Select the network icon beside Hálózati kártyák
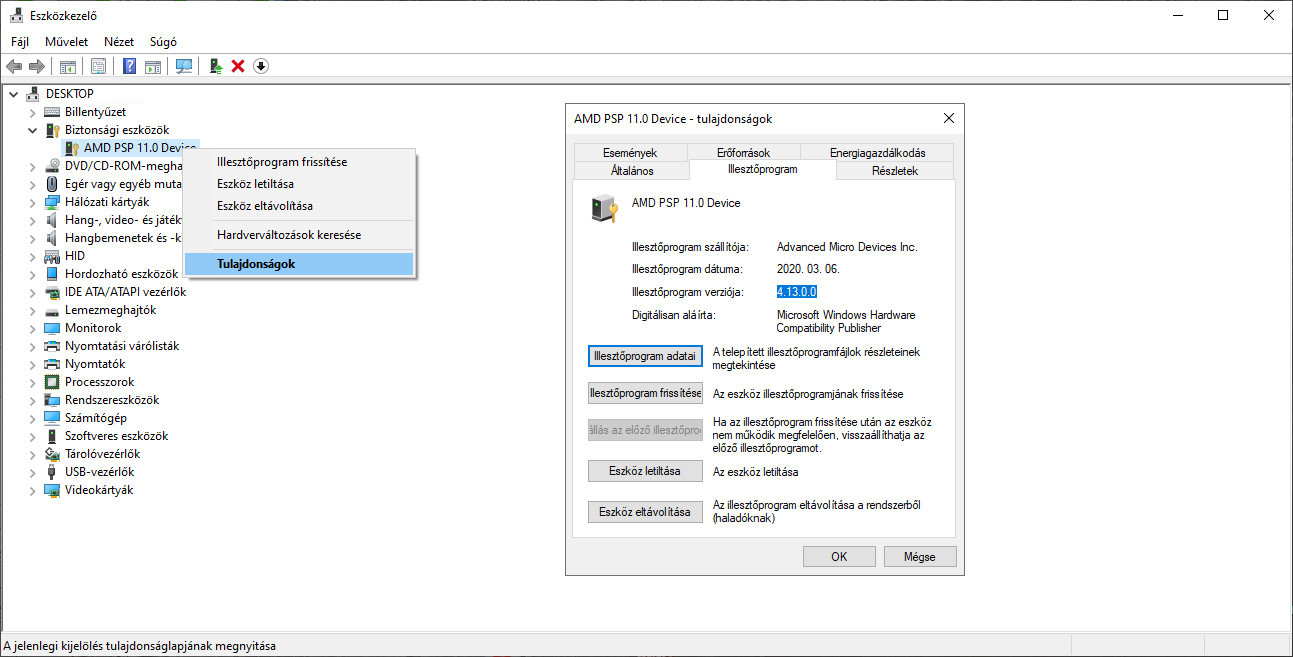 point(52,202)
